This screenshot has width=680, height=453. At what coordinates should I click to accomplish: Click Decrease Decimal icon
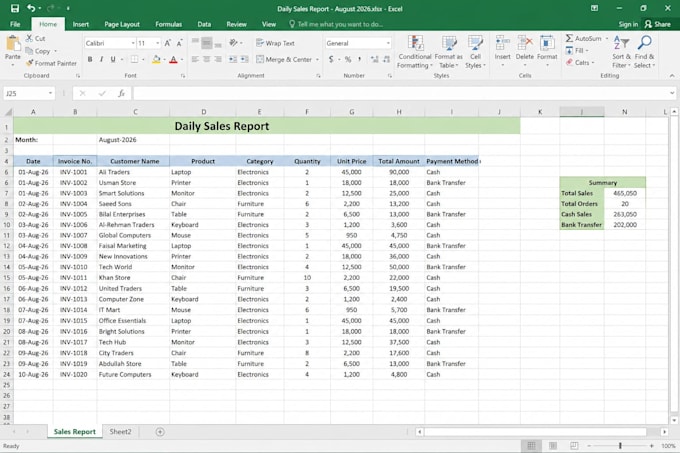coord(386,59)
